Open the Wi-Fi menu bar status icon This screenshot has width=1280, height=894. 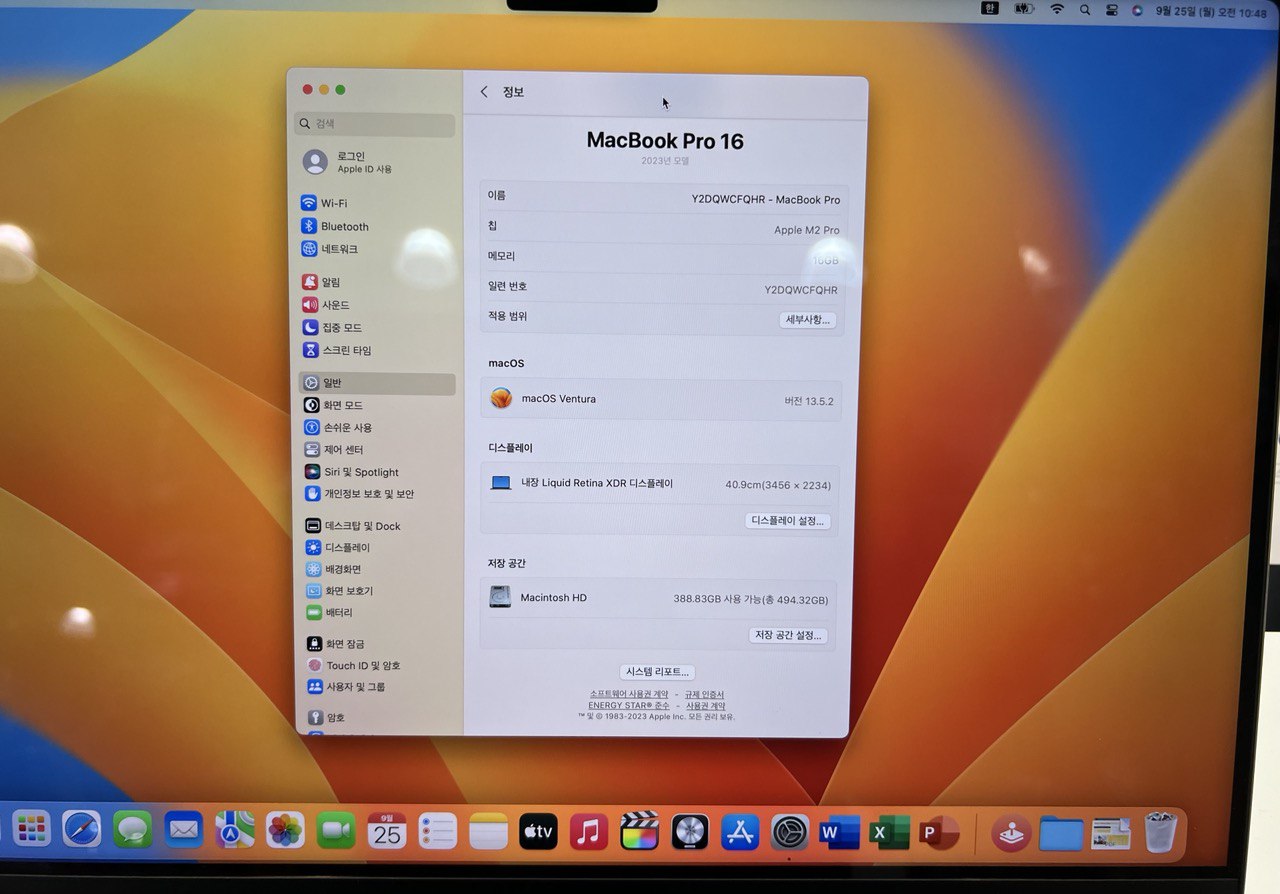1057,9
